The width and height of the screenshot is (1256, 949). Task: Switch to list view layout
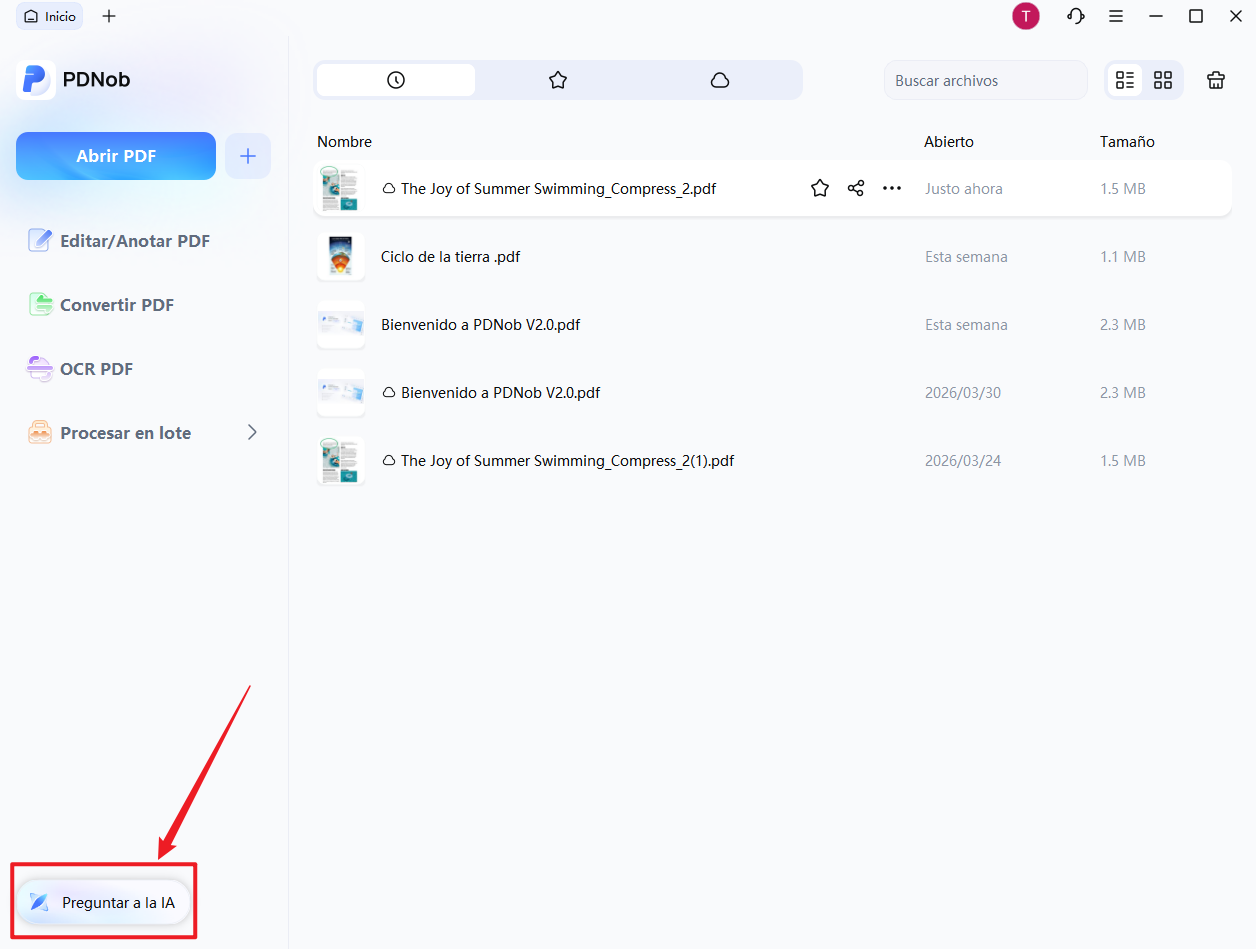pyautogui.click(x=1125, y=80)
